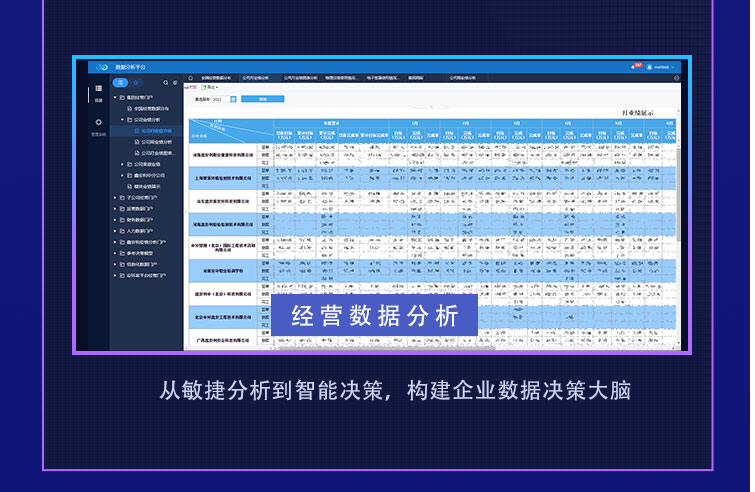Open the user account dropdown at top right

[x=661, y=67]
